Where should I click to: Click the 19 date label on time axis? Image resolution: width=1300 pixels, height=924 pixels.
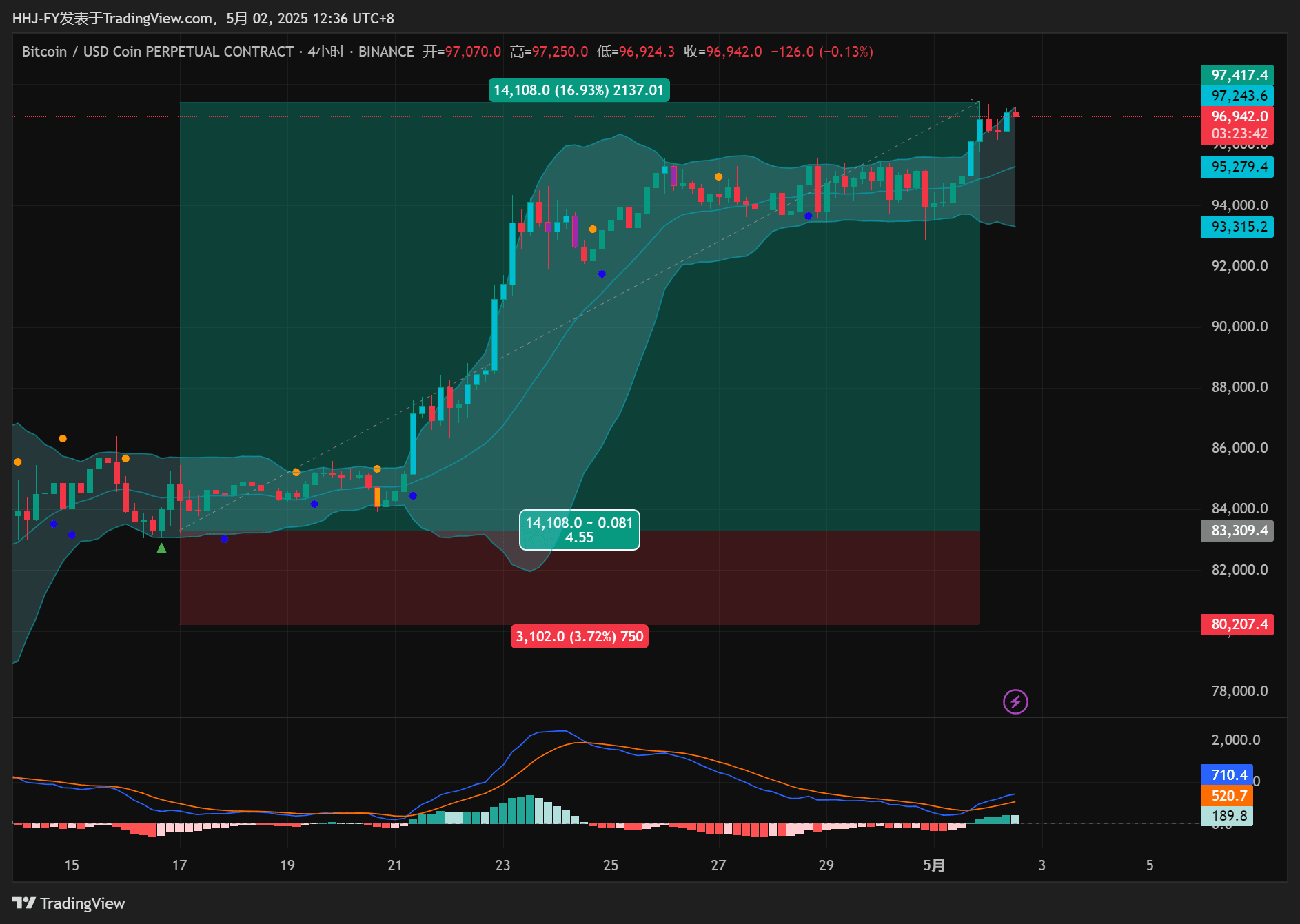pos(287,865)
